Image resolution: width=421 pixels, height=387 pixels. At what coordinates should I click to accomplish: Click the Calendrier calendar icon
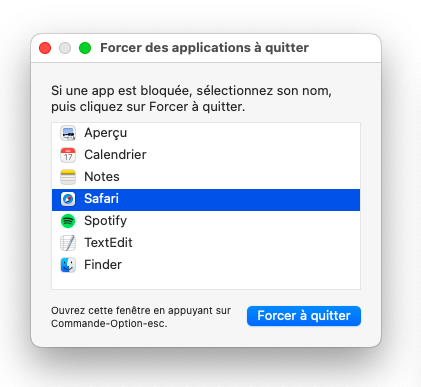(68, 155)
